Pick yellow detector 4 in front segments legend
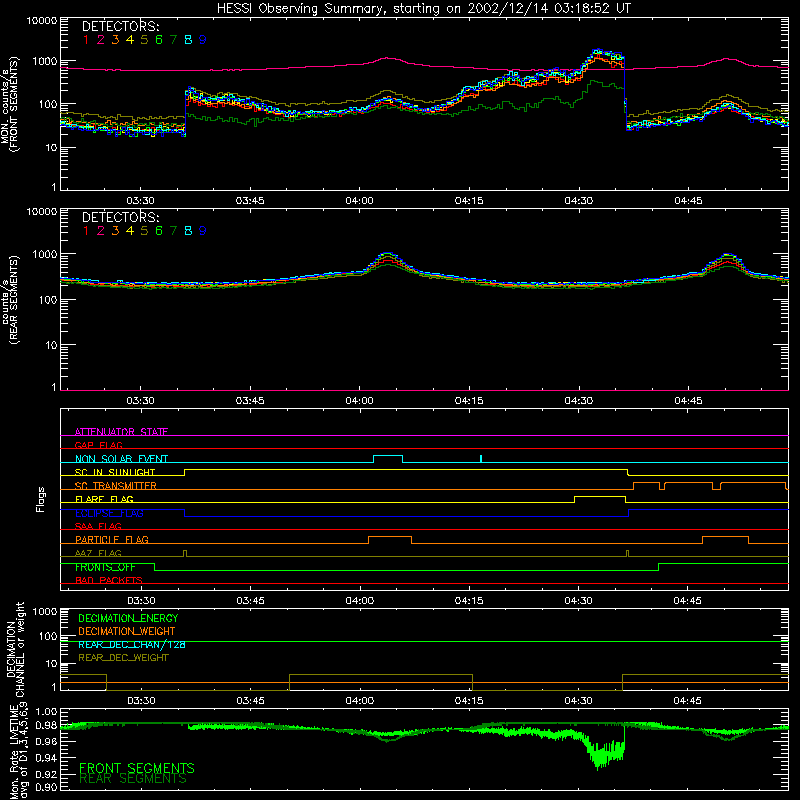Viewport: 800px width, 800px height. pos(130,40)
